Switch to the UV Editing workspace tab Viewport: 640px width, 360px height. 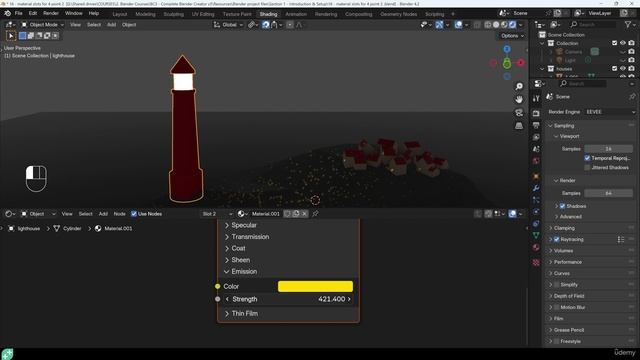pos(203,14)
